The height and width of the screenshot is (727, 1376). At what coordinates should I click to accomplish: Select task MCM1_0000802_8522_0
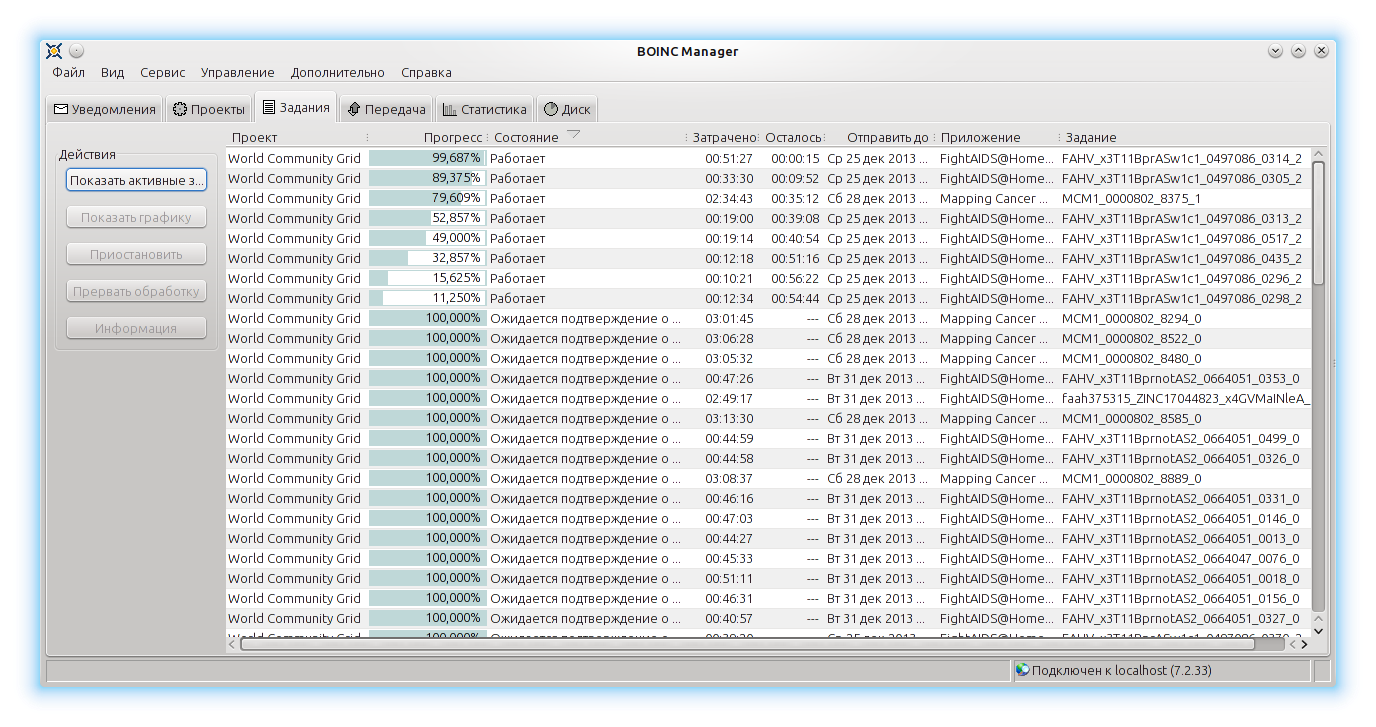coord(1131,338)
